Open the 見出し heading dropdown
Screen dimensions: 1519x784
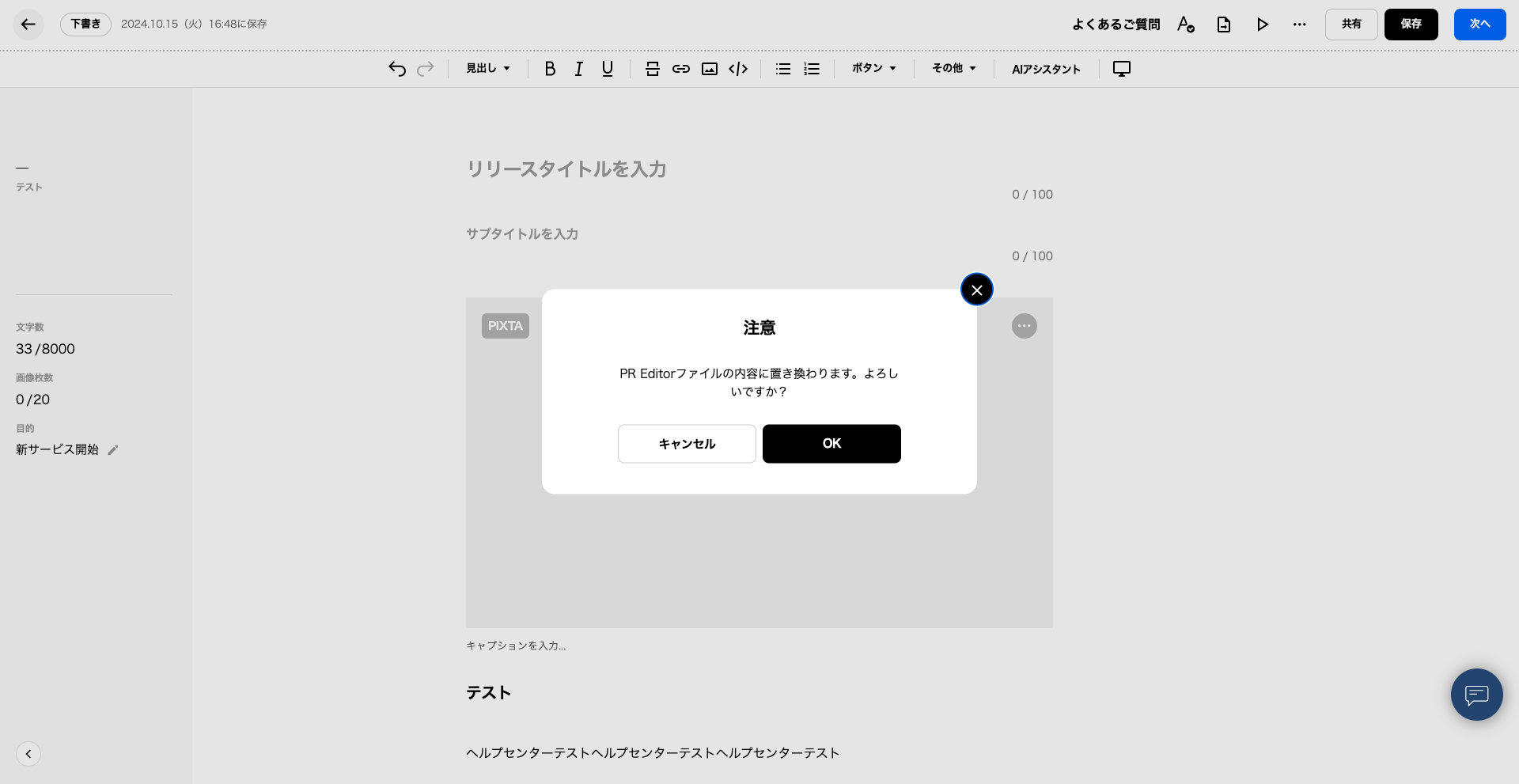pyautogui.click(x=488, y=69)
